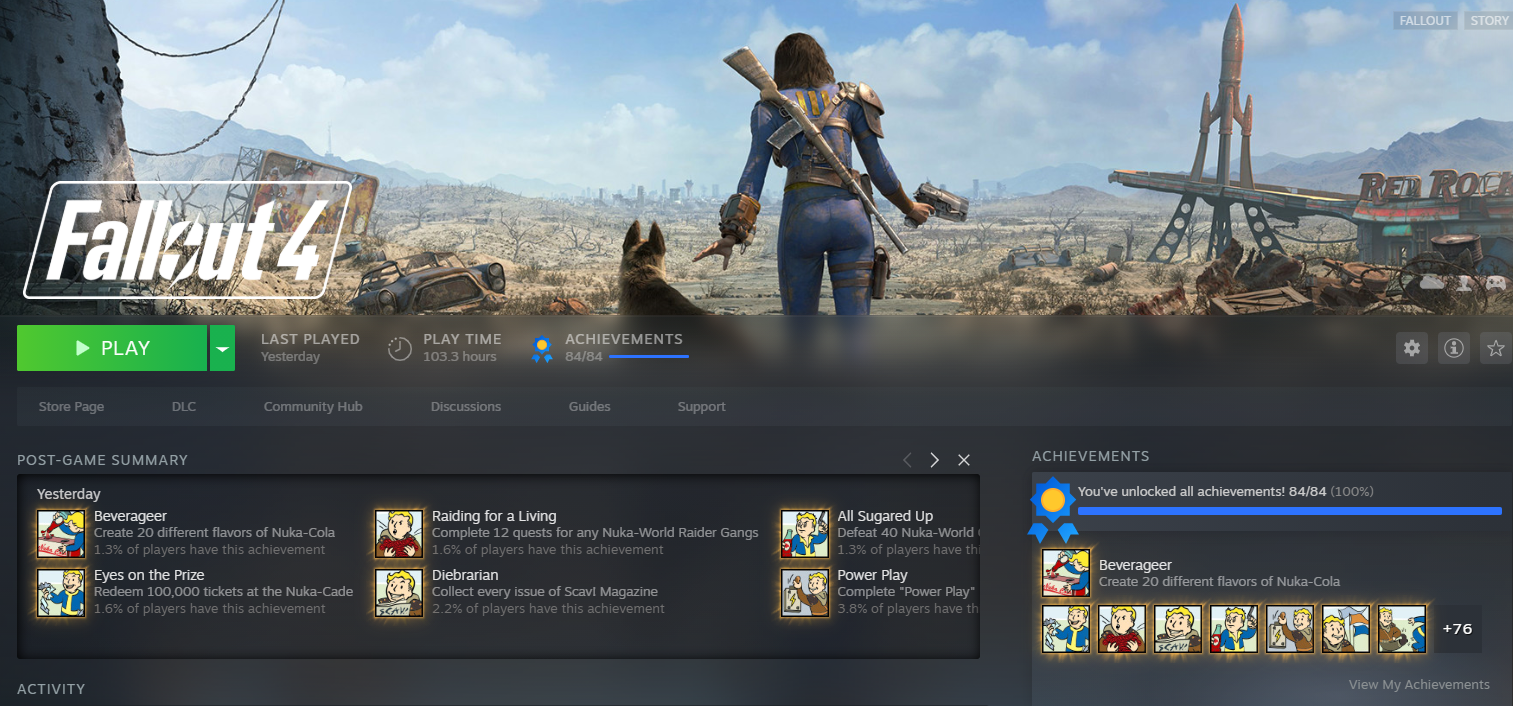Screen dimensions: 1513x706
Task: Go to Community Hub
Action: coord(313,406)
